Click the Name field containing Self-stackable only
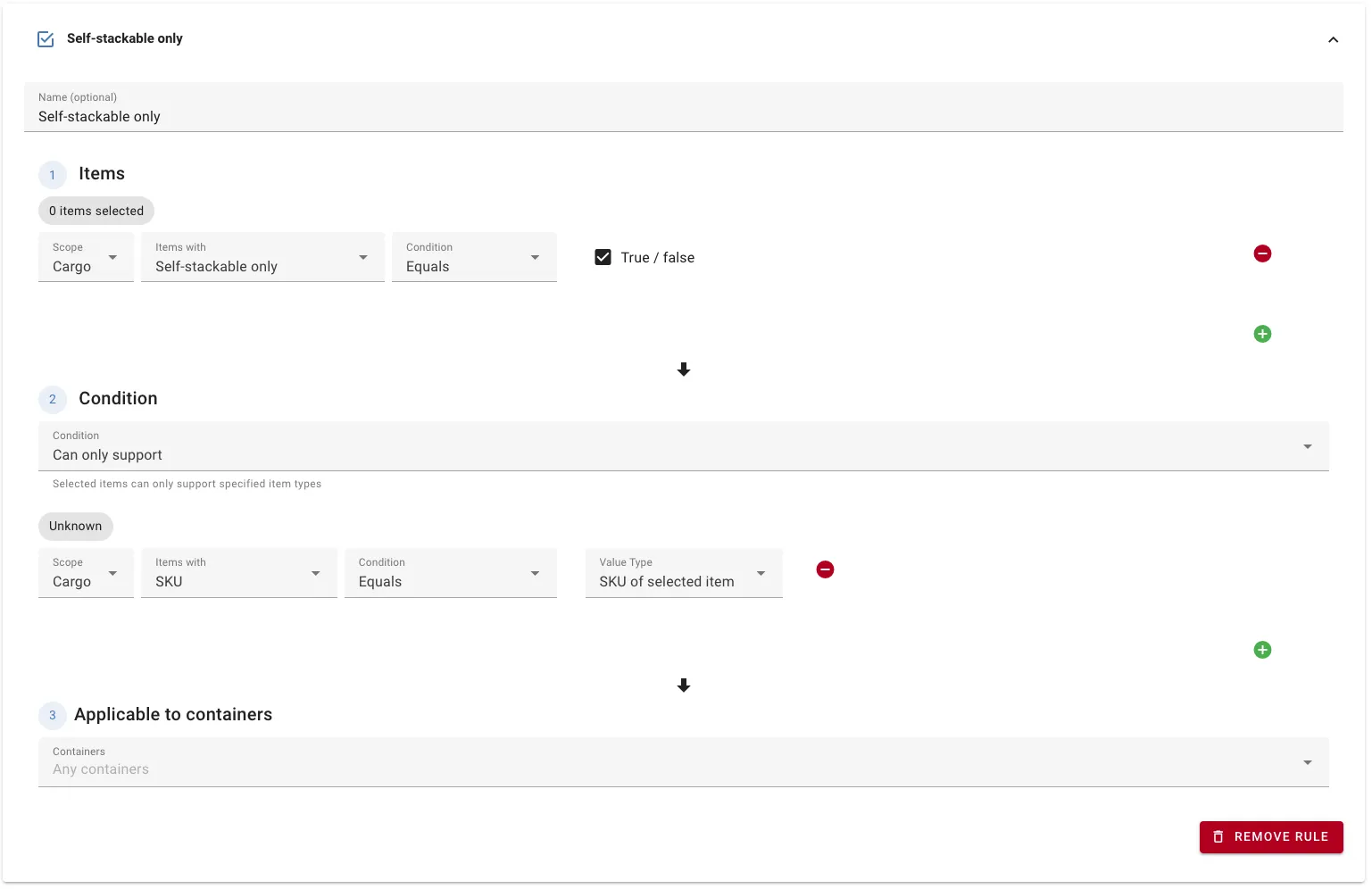This screenshot has height=889, width=1372. point(357,116)
